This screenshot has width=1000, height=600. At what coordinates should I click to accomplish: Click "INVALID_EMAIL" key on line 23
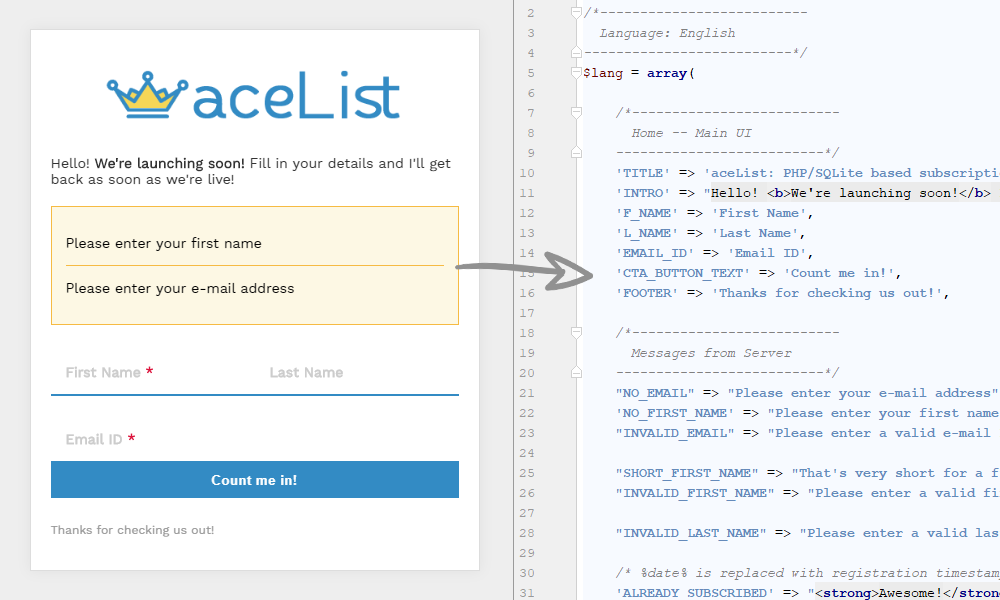point(675,433)
